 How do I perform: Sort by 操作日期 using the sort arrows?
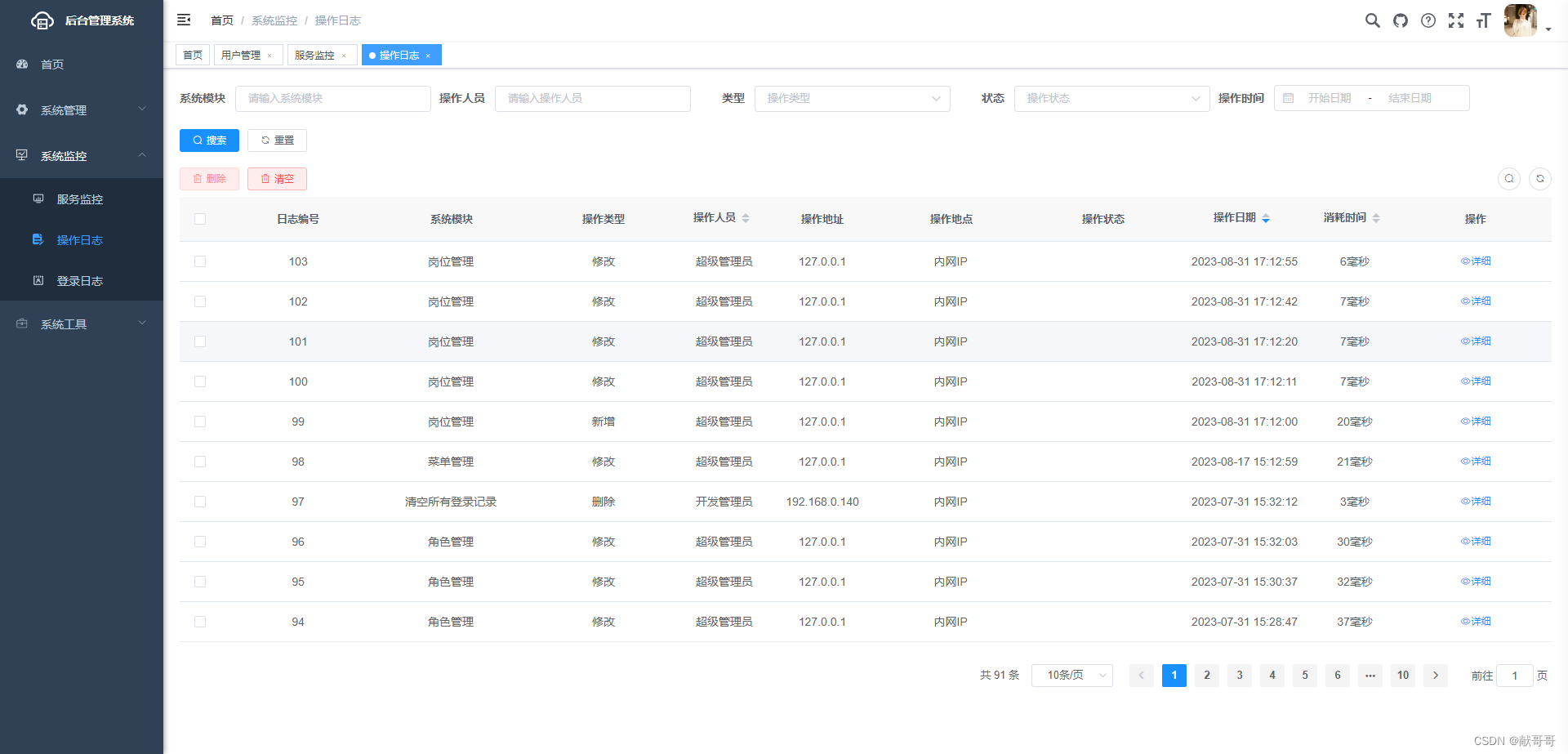(x=1266, y=217)
